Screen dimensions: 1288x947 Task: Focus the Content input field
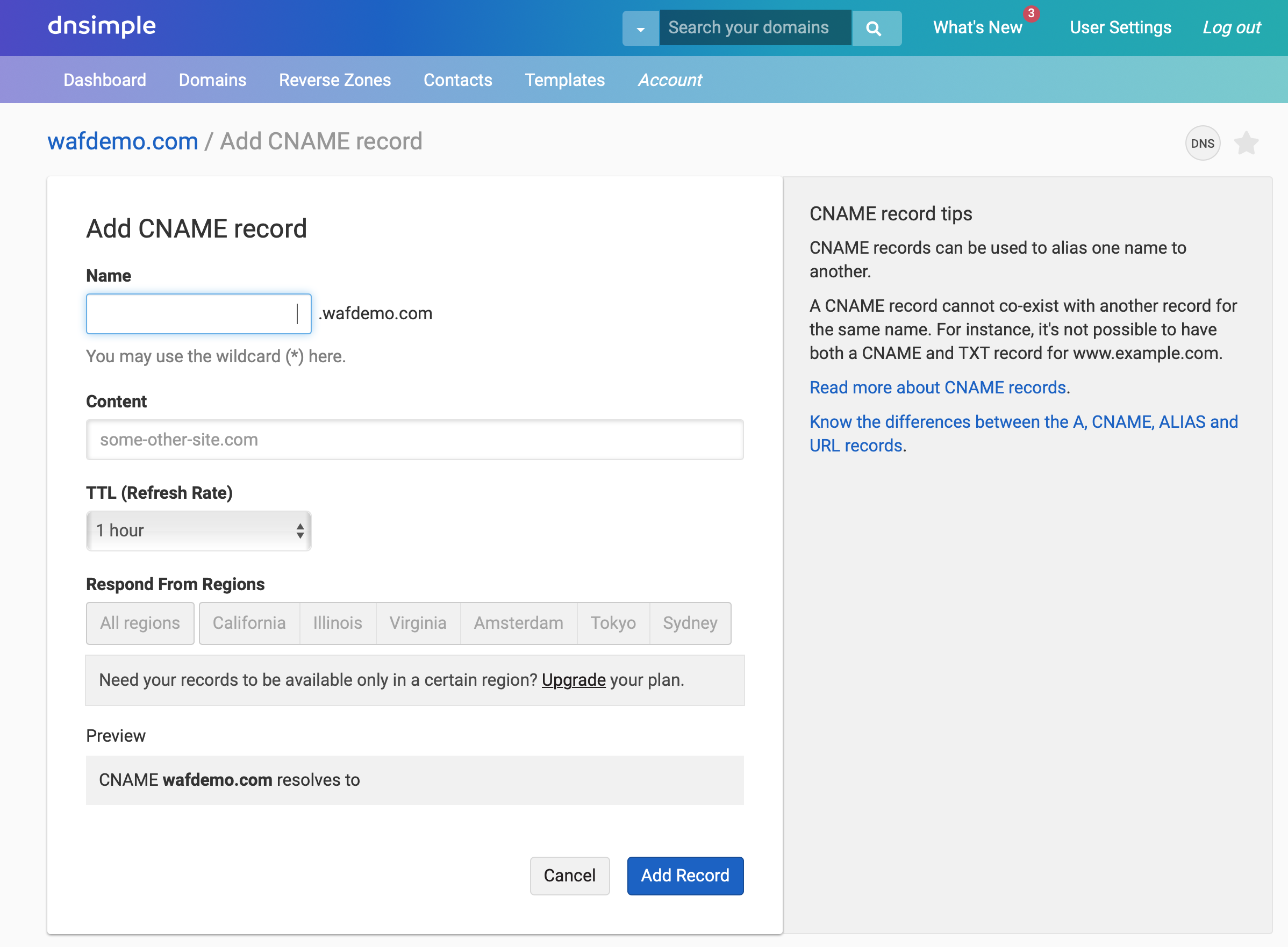pos(414,440)
